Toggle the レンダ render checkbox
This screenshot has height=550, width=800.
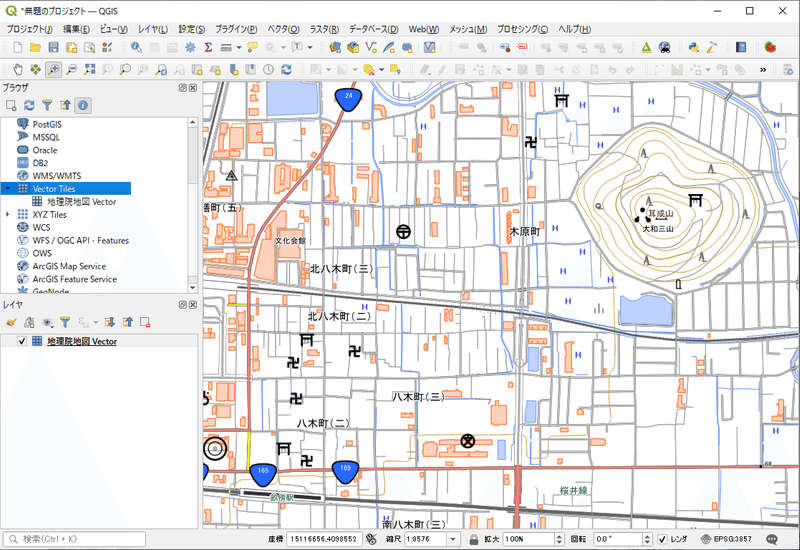[x=662, y=539]
